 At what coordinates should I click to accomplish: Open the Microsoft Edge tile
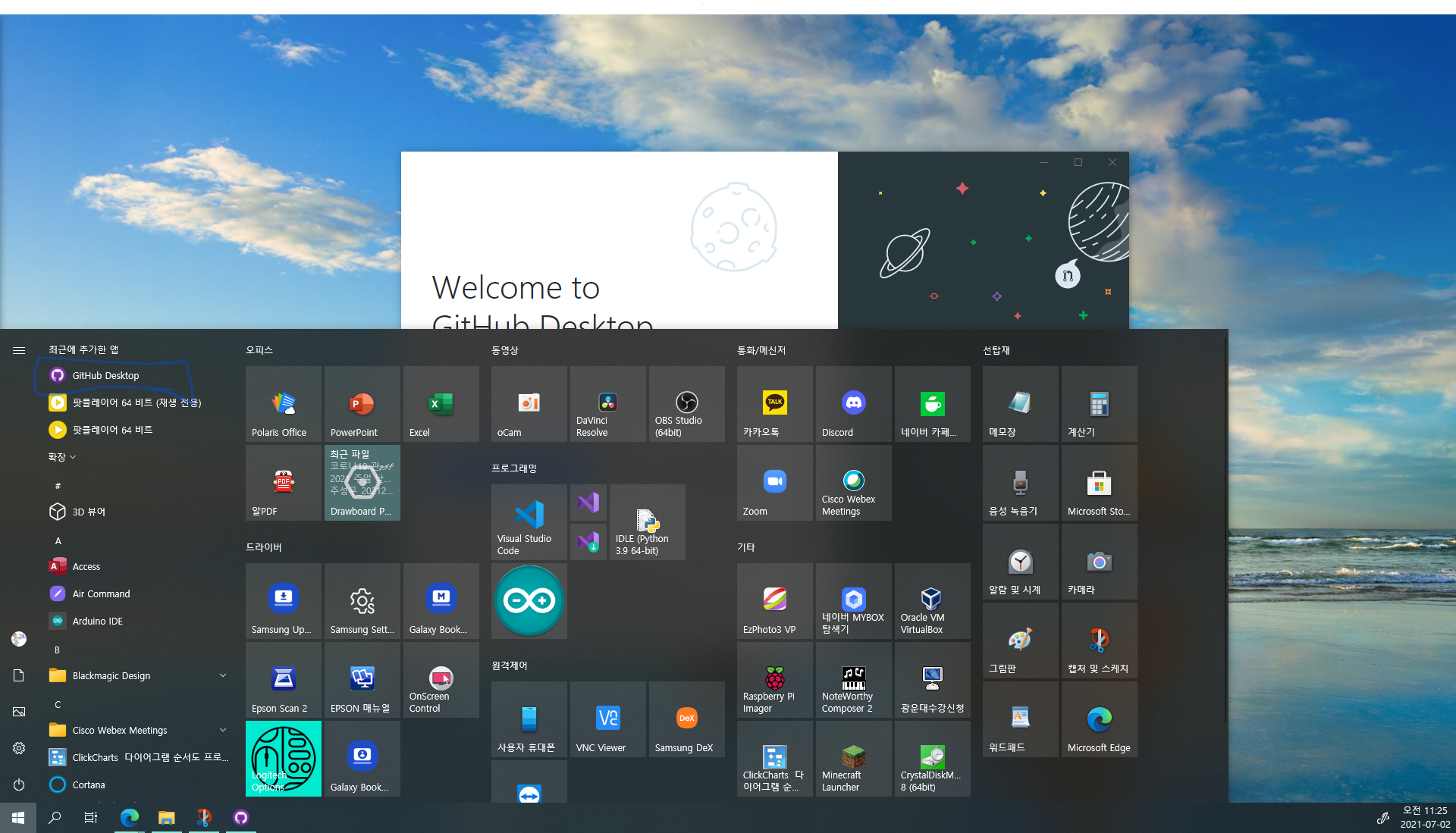1100,719
